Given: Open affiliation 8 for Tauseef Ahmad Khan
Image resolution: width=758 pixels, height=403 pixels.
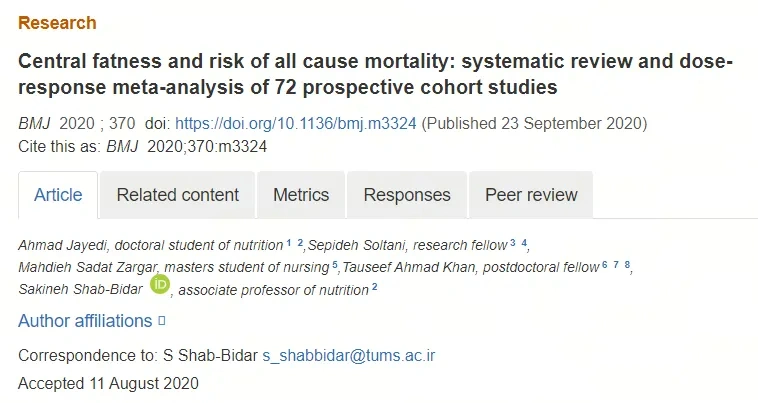Looking at the screenshot, I should point(627,265).
